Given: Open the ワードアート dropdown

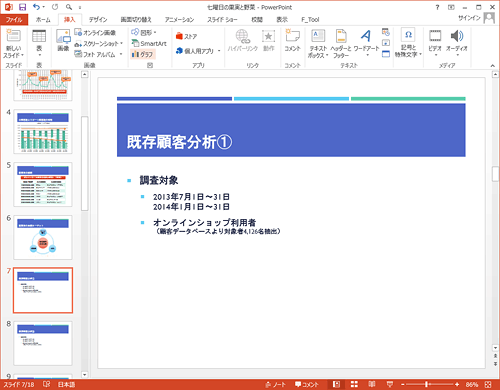Looking at the screenshot, I should tap(366, 43).
